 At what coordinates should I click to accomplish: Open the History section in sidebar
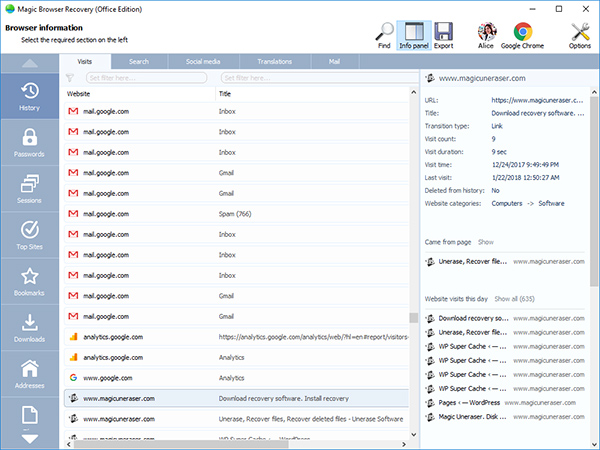click(29, 96)
